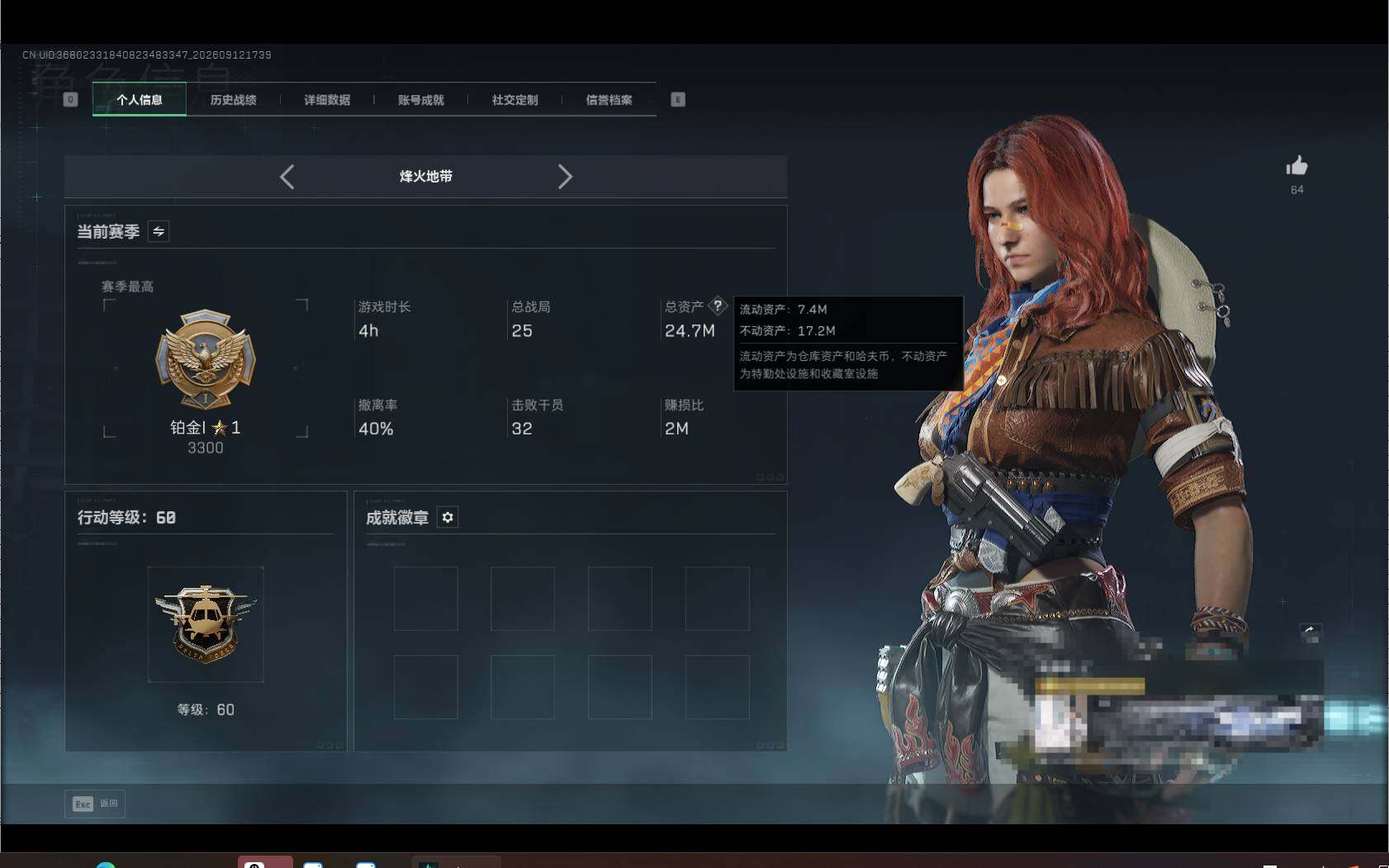Select the 账号成就 tab
The image size is (1389, 868).
421,100
